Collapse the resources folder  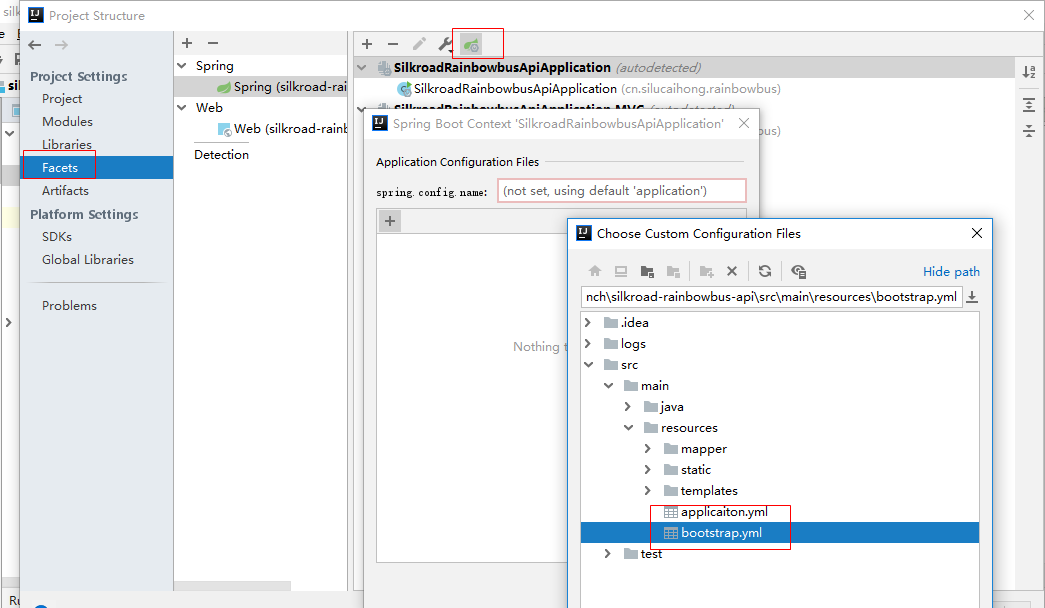click(x=629, y=427)
